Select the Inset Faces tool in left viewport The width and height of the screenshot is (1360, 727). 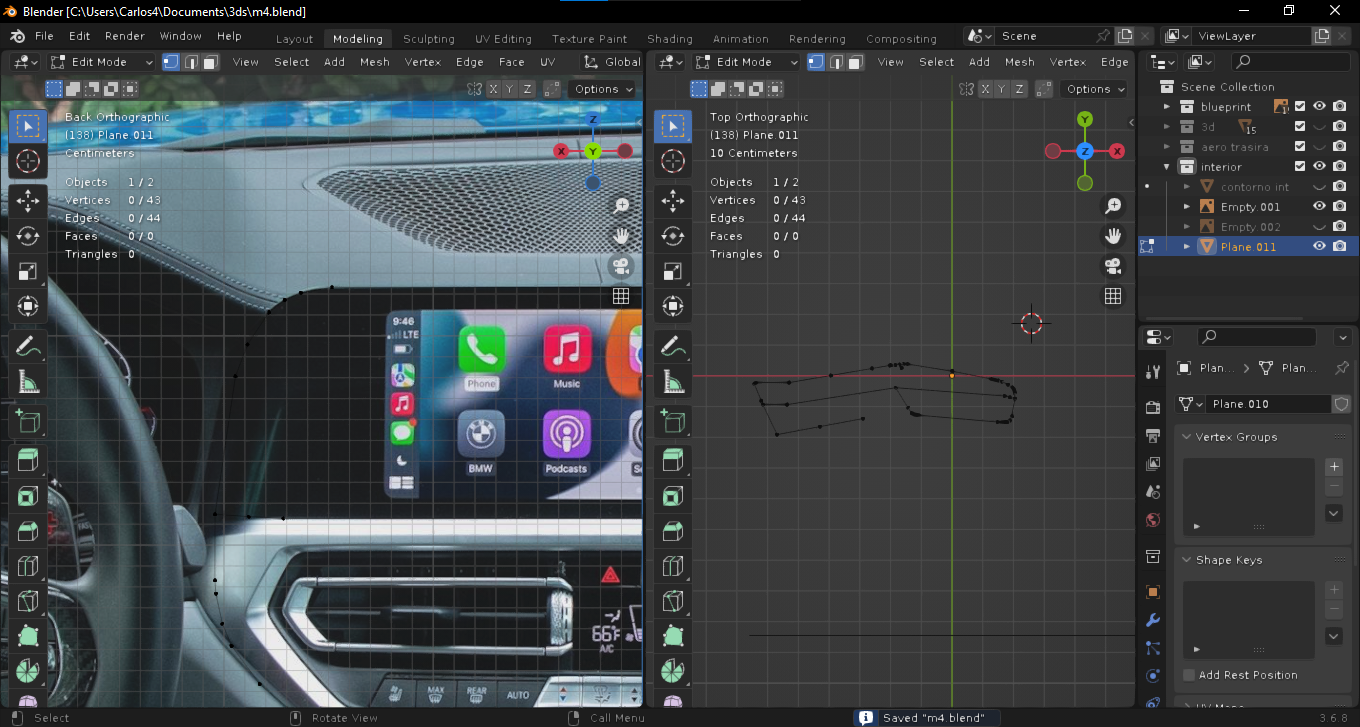pyautogui.click(x=28, y=496)
